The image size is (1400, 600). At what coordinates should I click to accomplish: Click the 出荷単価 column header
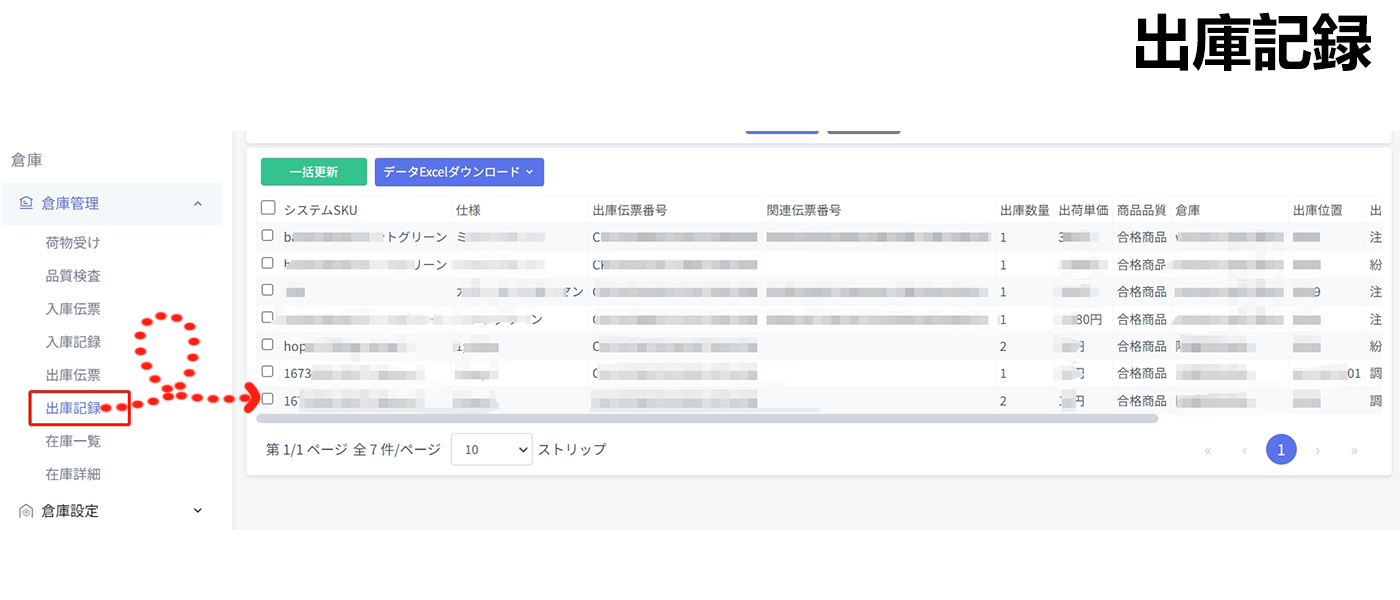click(x=1083, y=210)
